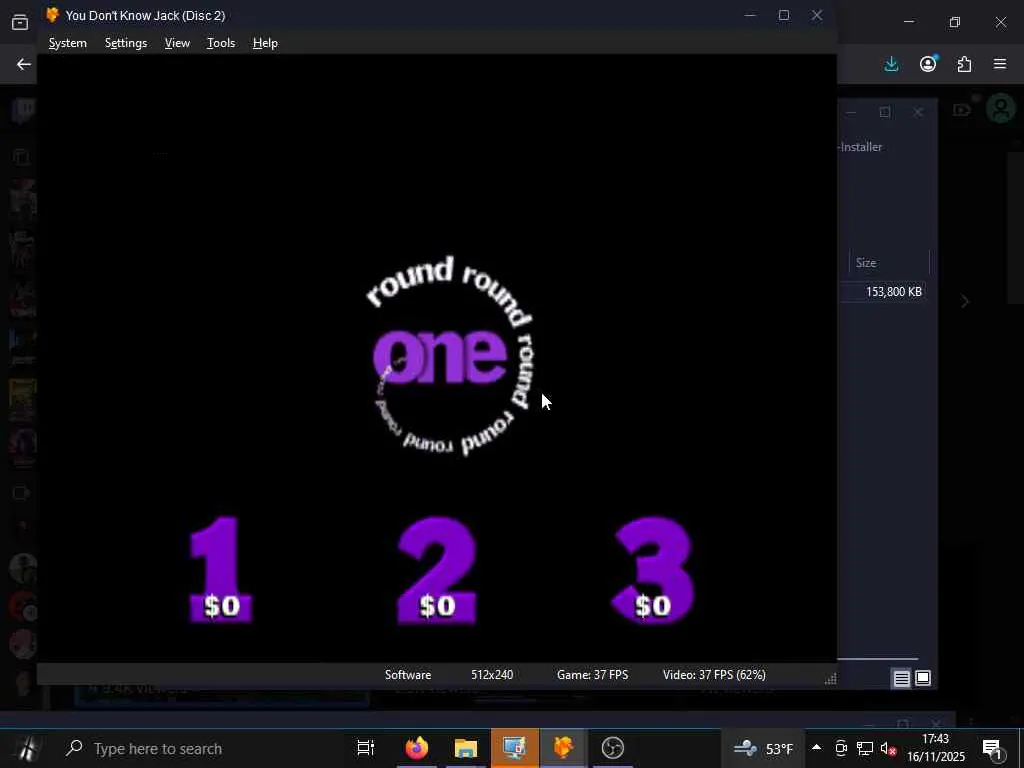Image resolution: width=1024 pixels, height=768 pixels.
Task: Restore down the Firefox window
Action: point(955,22)
